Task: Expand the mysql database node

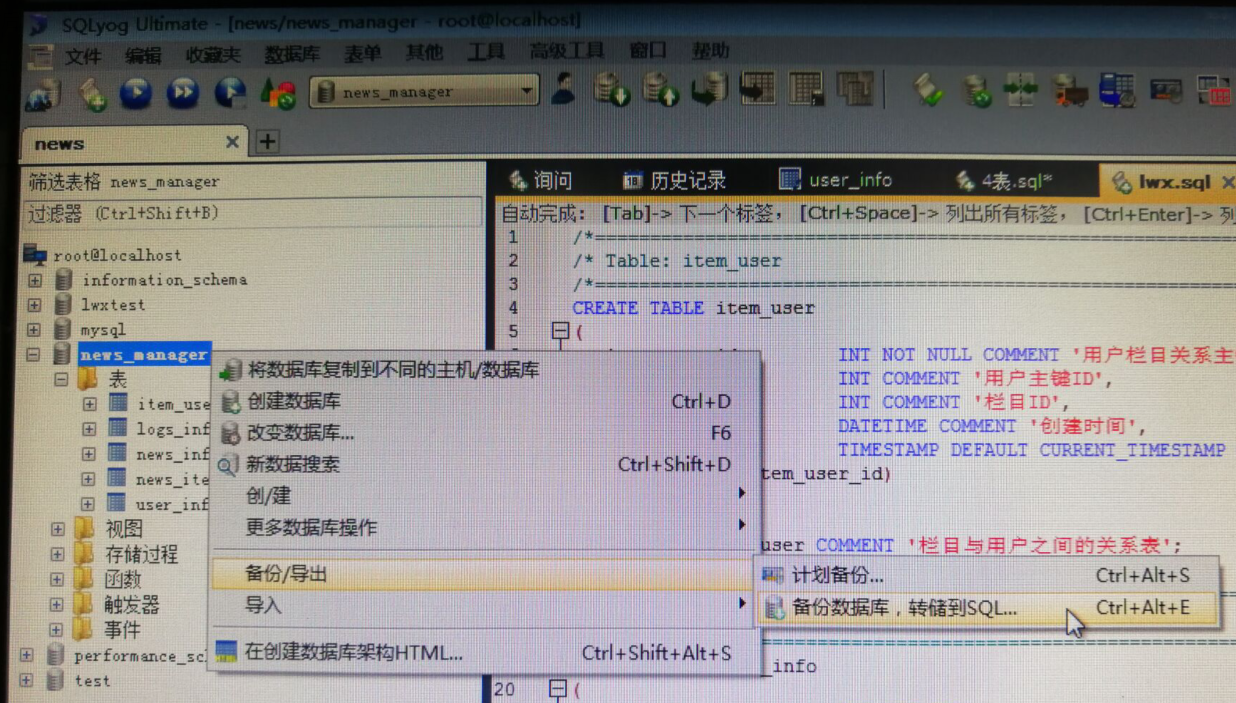Action: pos(34,329)
